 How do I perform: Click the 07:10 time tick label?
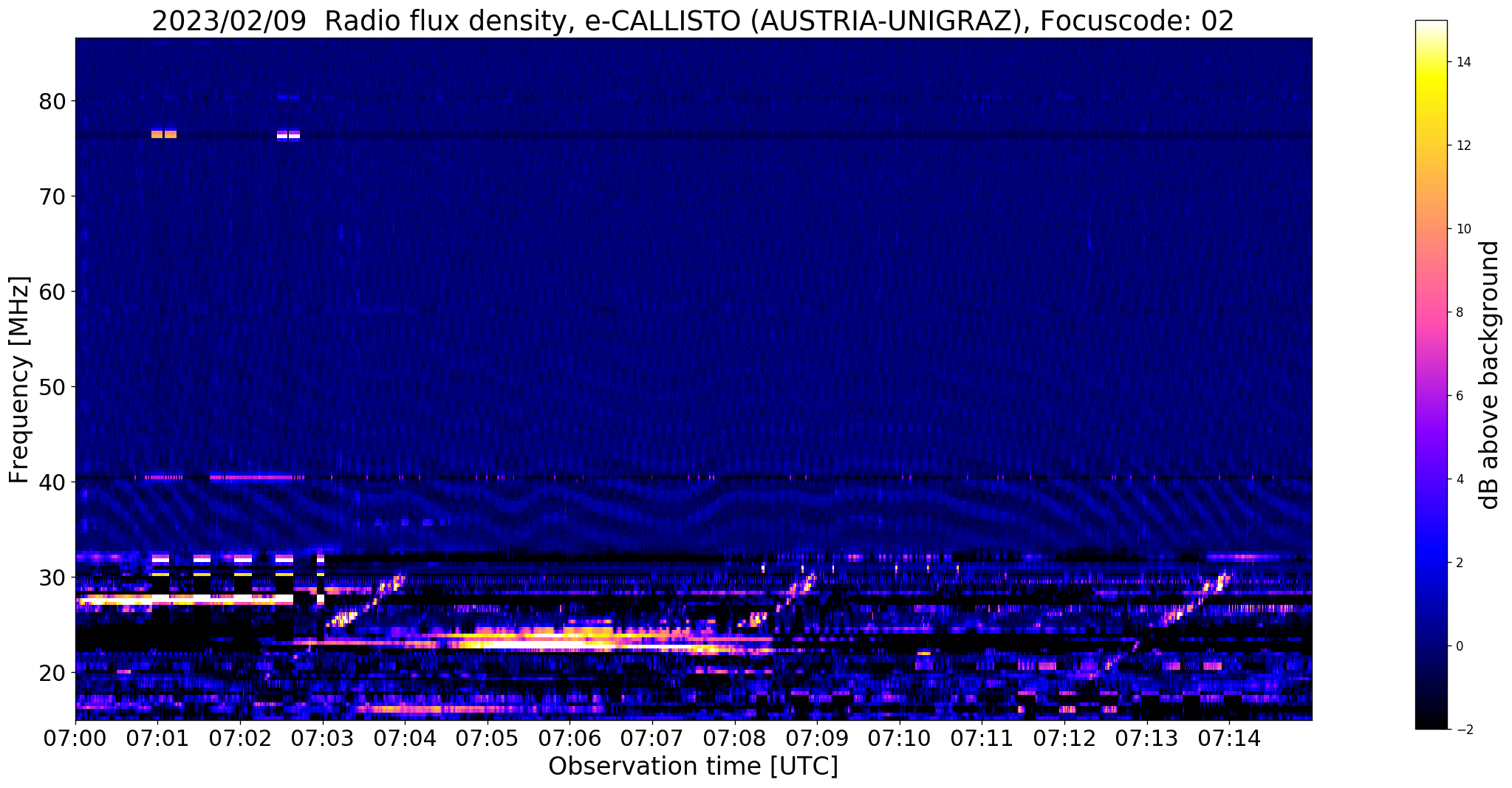click(900, 738)
